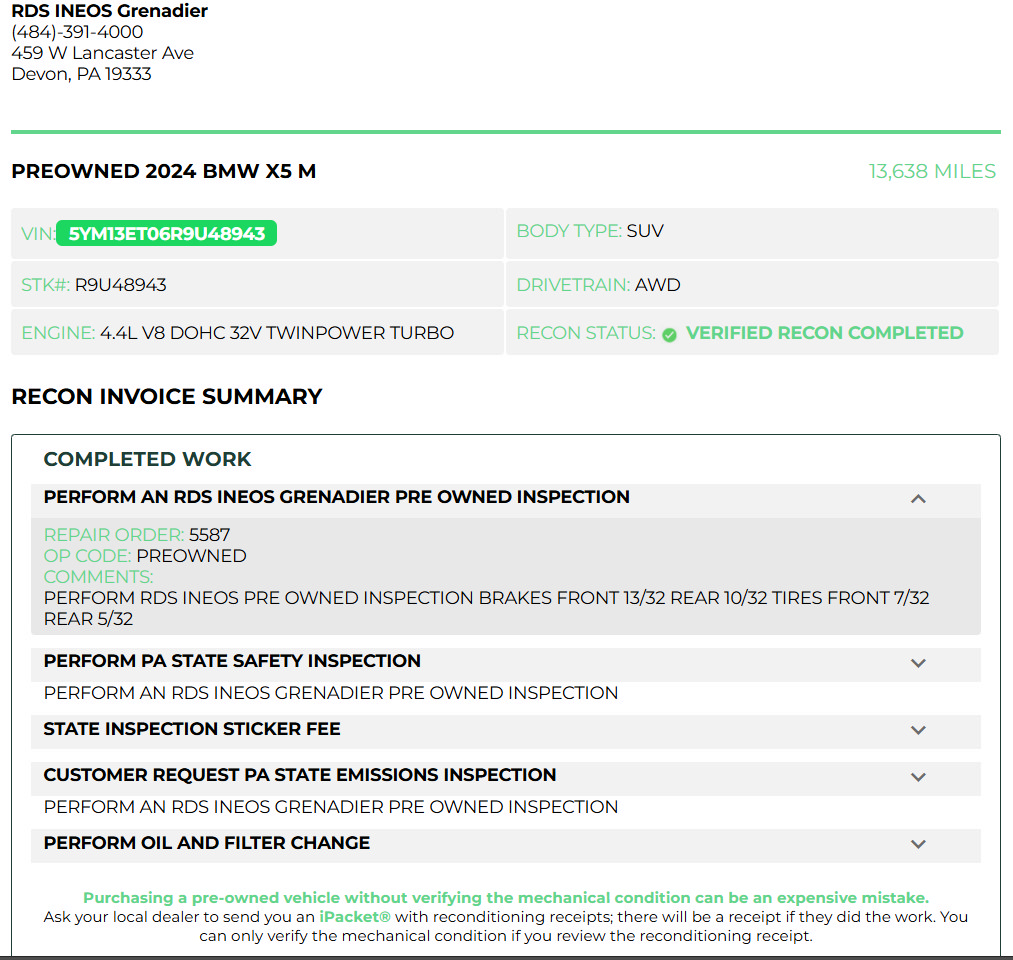The image size is (1013, 960).
Task: Click Preowned 2024 BMW X5 M title
Action: (x=164, y=171)
